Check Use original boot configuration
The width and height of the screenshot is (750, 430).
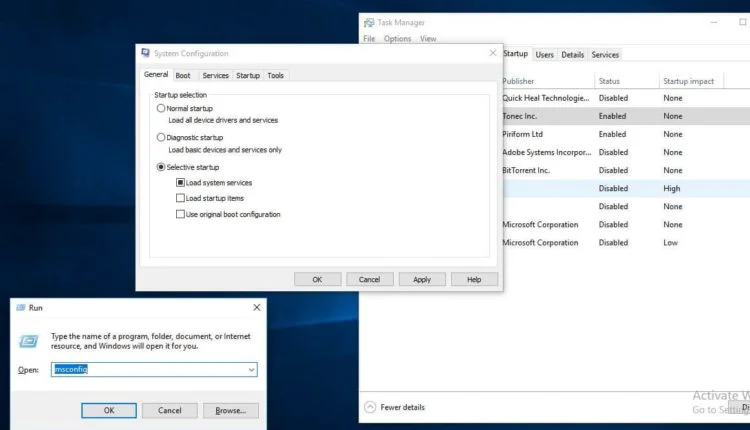click(180, 214)
